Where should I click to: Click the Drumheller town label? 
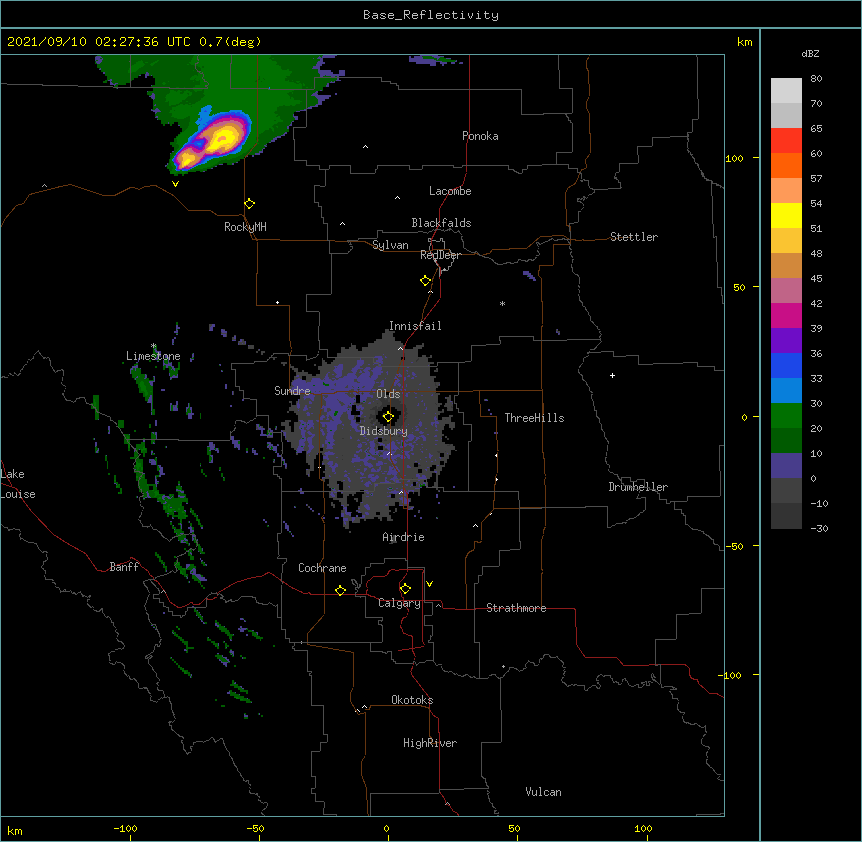(638, 487)
